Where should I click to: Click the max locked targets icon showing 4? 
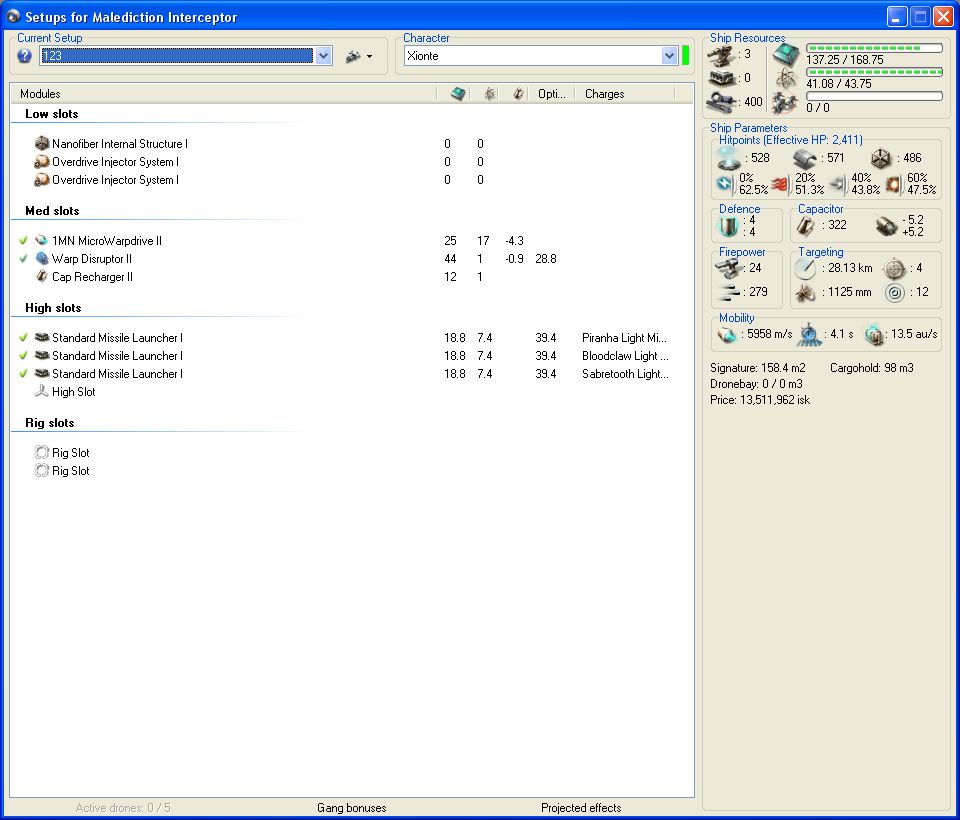tap(894, 268)
